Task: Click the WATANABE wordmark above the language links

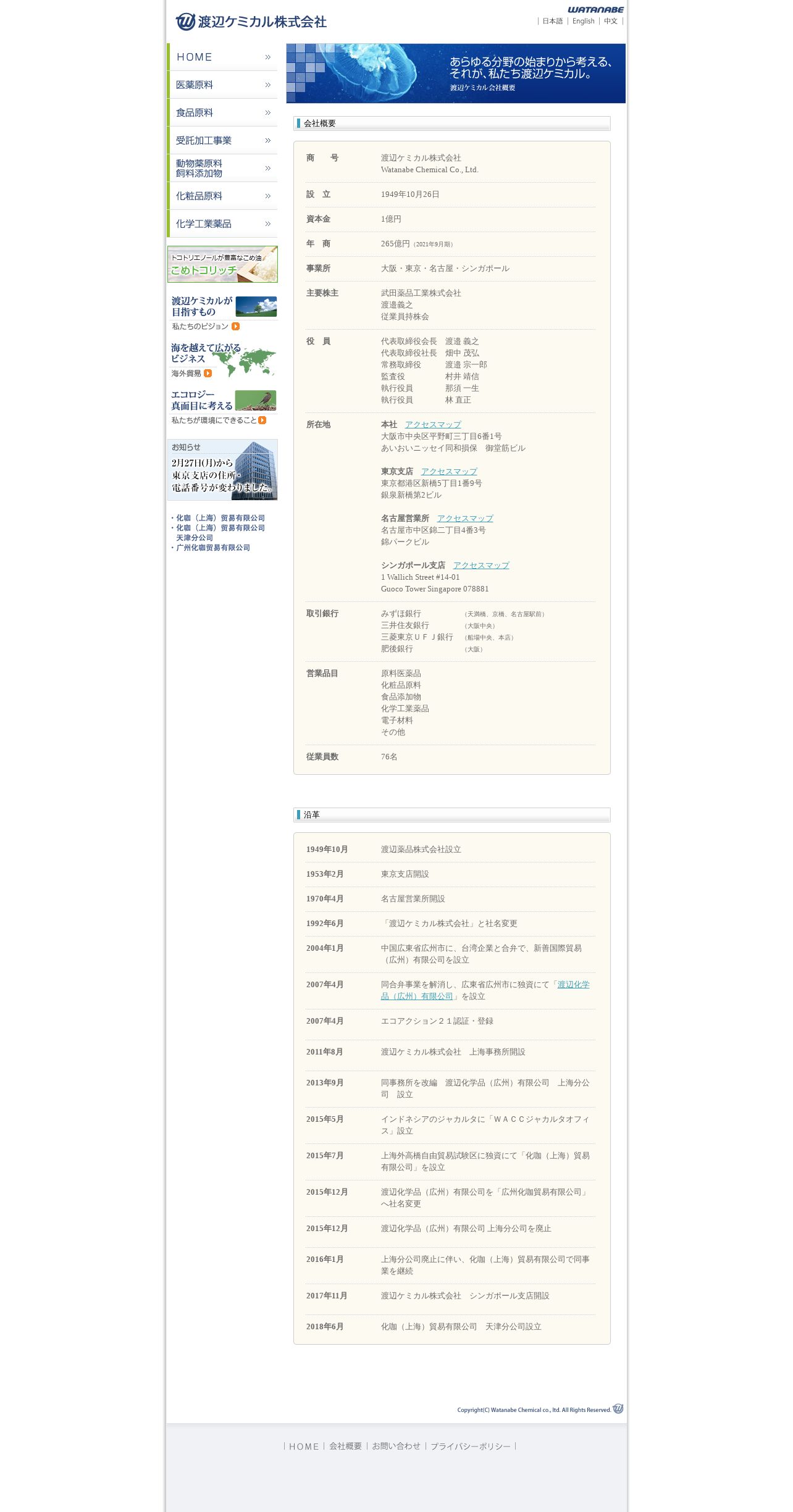Action: (595, 10)
